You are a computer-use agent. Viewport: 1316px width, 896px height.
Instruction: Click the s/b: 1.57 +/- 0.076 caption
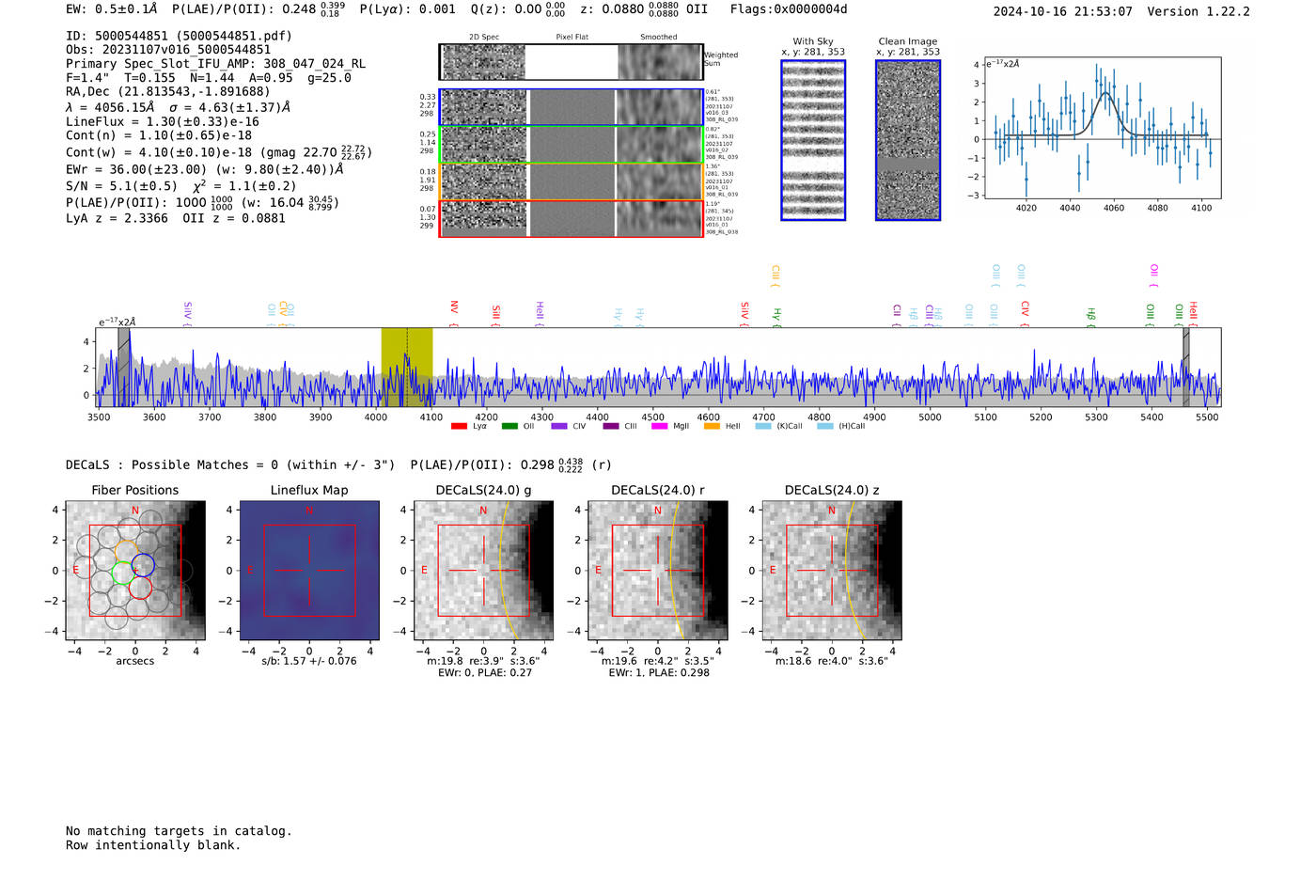(309, 661)
